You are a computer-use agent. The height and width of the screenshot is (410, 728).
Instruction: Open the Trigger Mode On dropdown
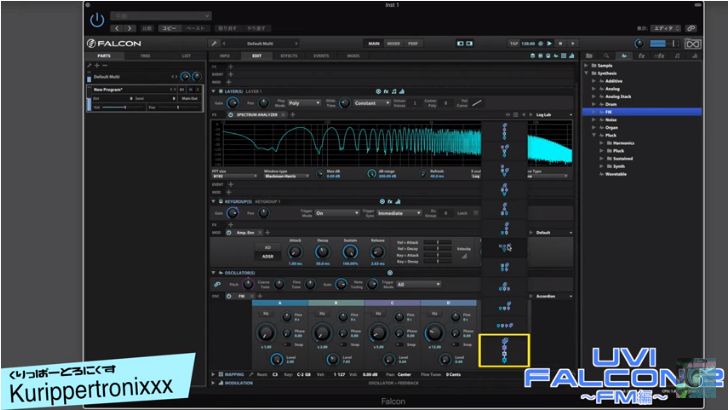(337, 213)
